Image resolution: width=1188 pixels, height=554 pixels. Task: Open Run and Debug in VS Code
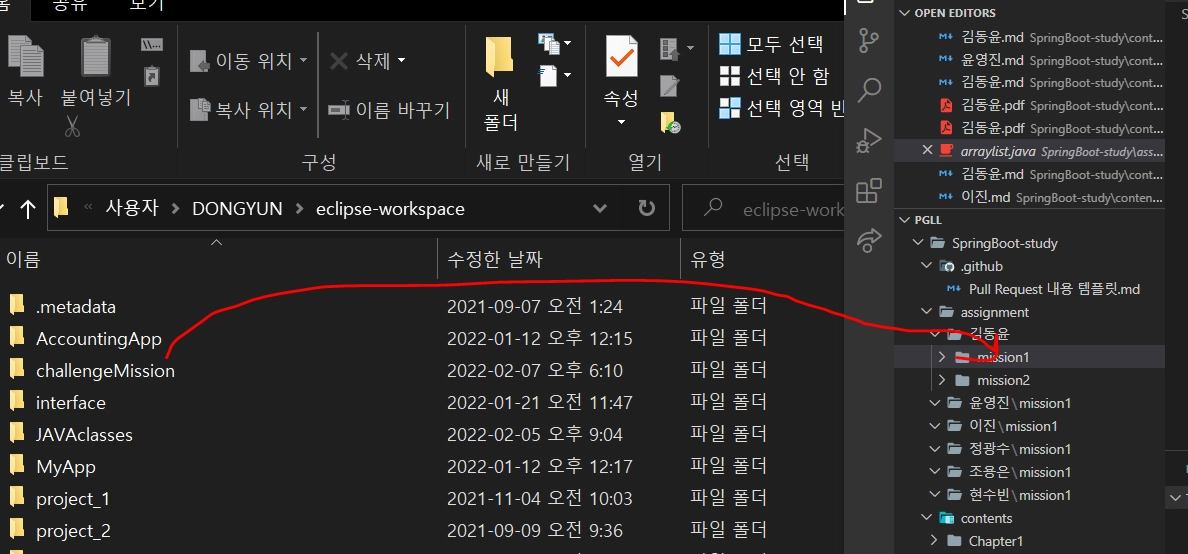[868, 141]
